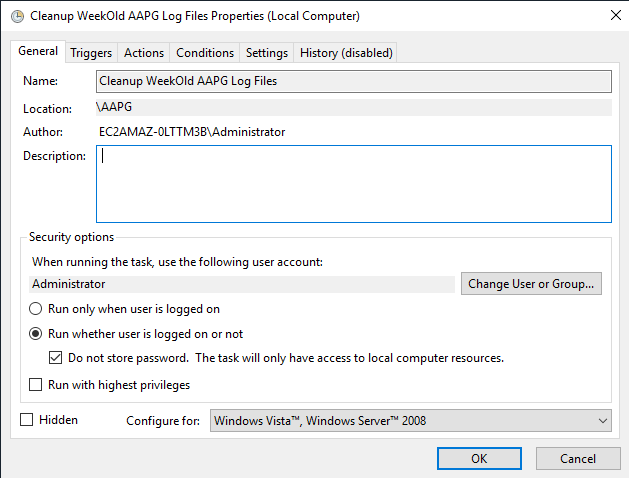629x478 pixels.
Task: Click into the Description text box
Action: tap(353, 183)
